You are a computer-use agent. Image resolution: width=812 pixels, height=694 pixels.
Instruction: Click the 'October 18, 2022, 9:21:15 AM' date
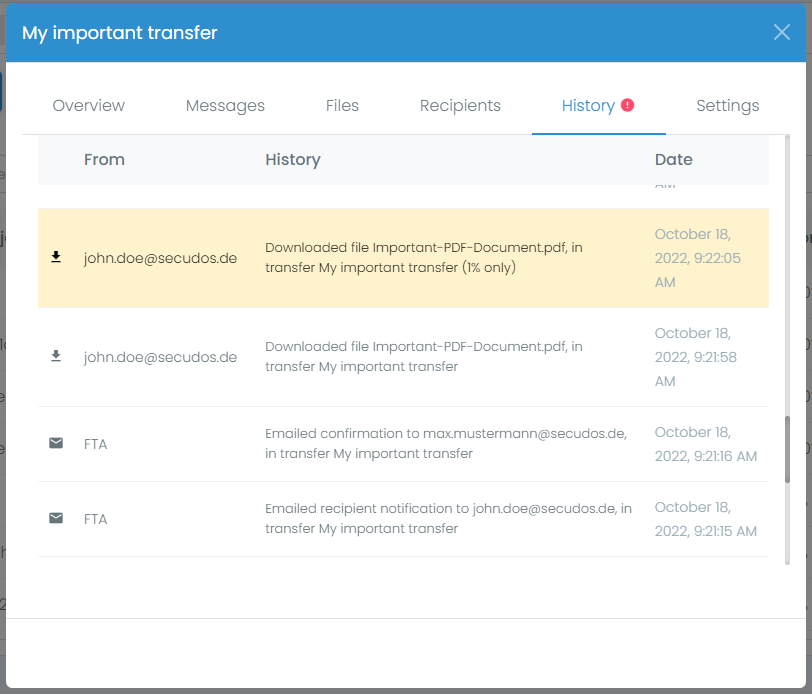point(705,519)
